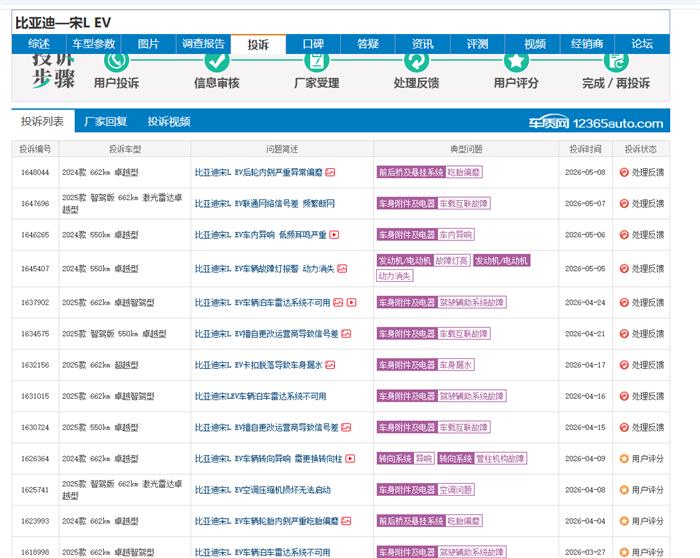Image resolution: width=700 pixels, height=558 pixels.
Task: Click 处理反馈 status icon for complaint 1647696
Action: pyautogui.click(x=624, y=204)
